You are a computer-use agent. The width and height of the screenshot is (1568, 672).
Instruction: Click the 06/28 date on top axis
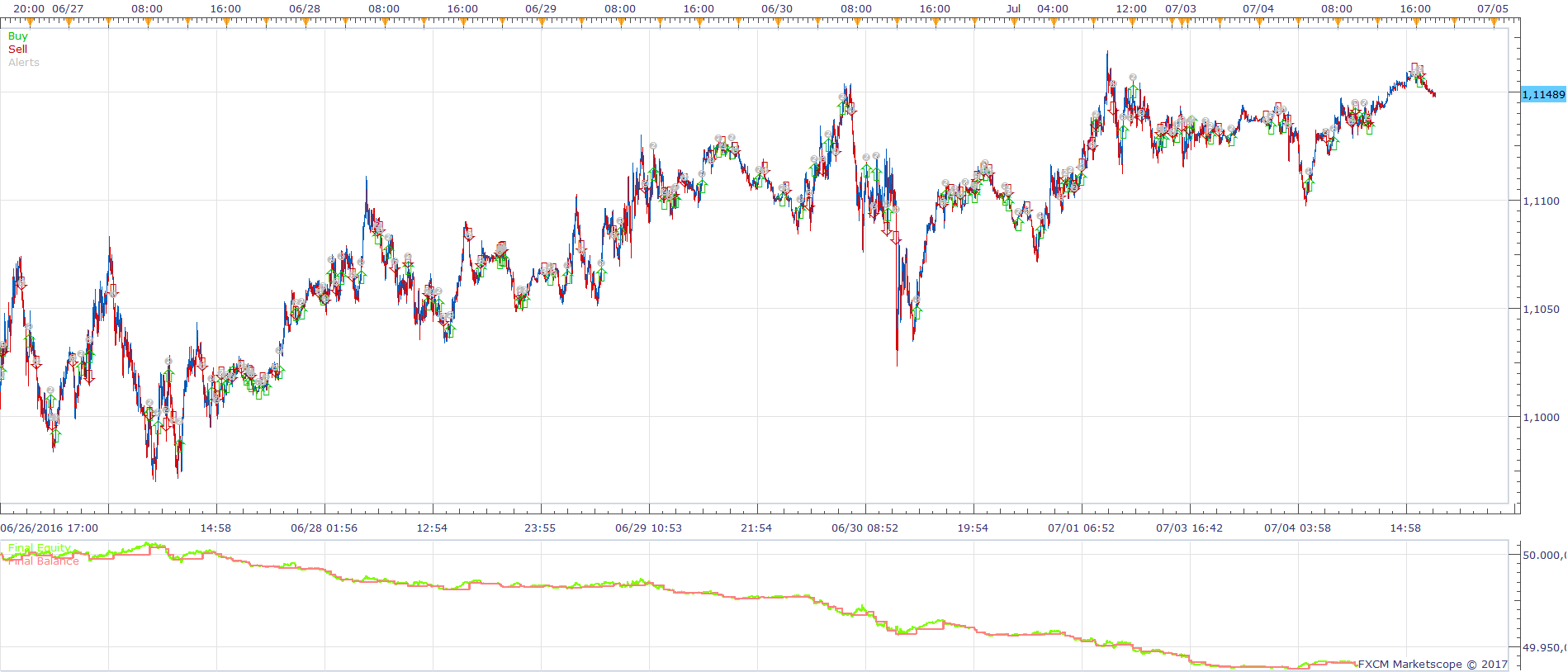click(305, 9)
